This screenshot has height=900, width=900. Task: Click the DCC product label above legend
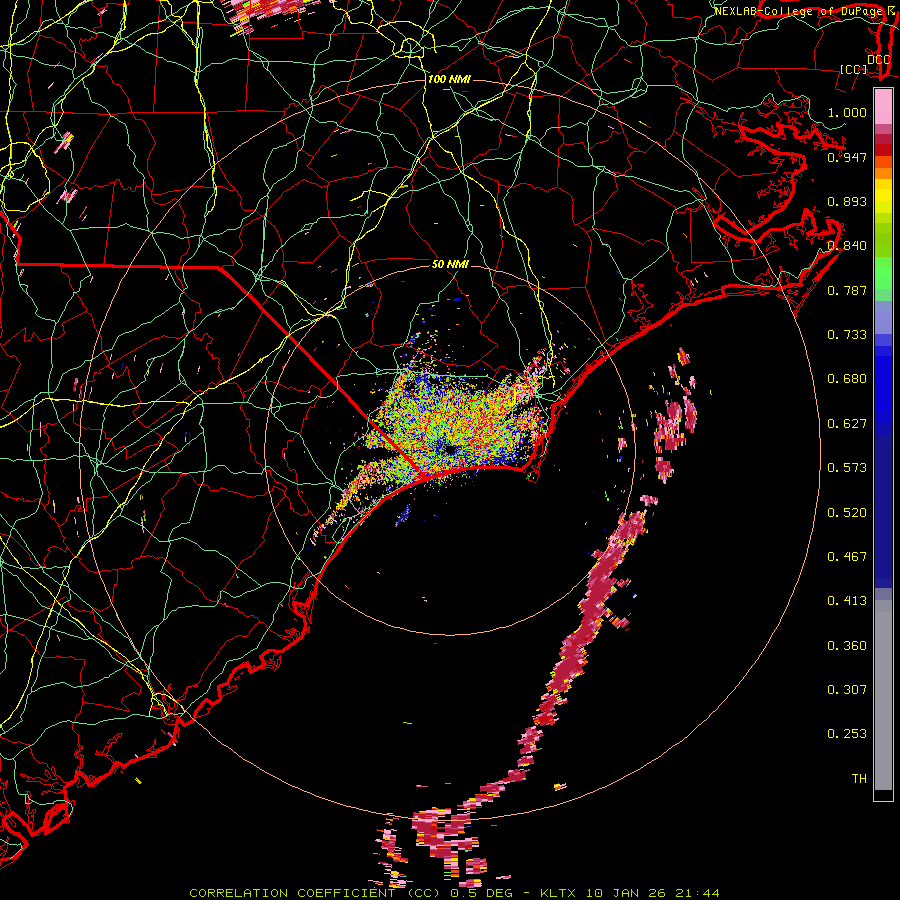878,59
